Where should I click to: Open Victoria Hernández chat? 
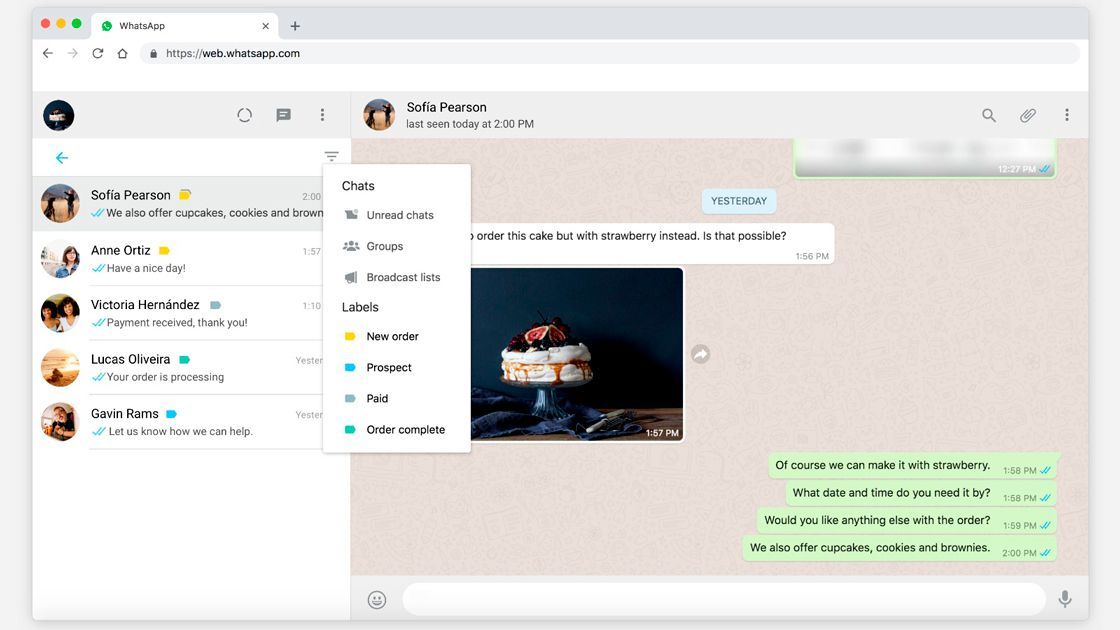[190, 313]
